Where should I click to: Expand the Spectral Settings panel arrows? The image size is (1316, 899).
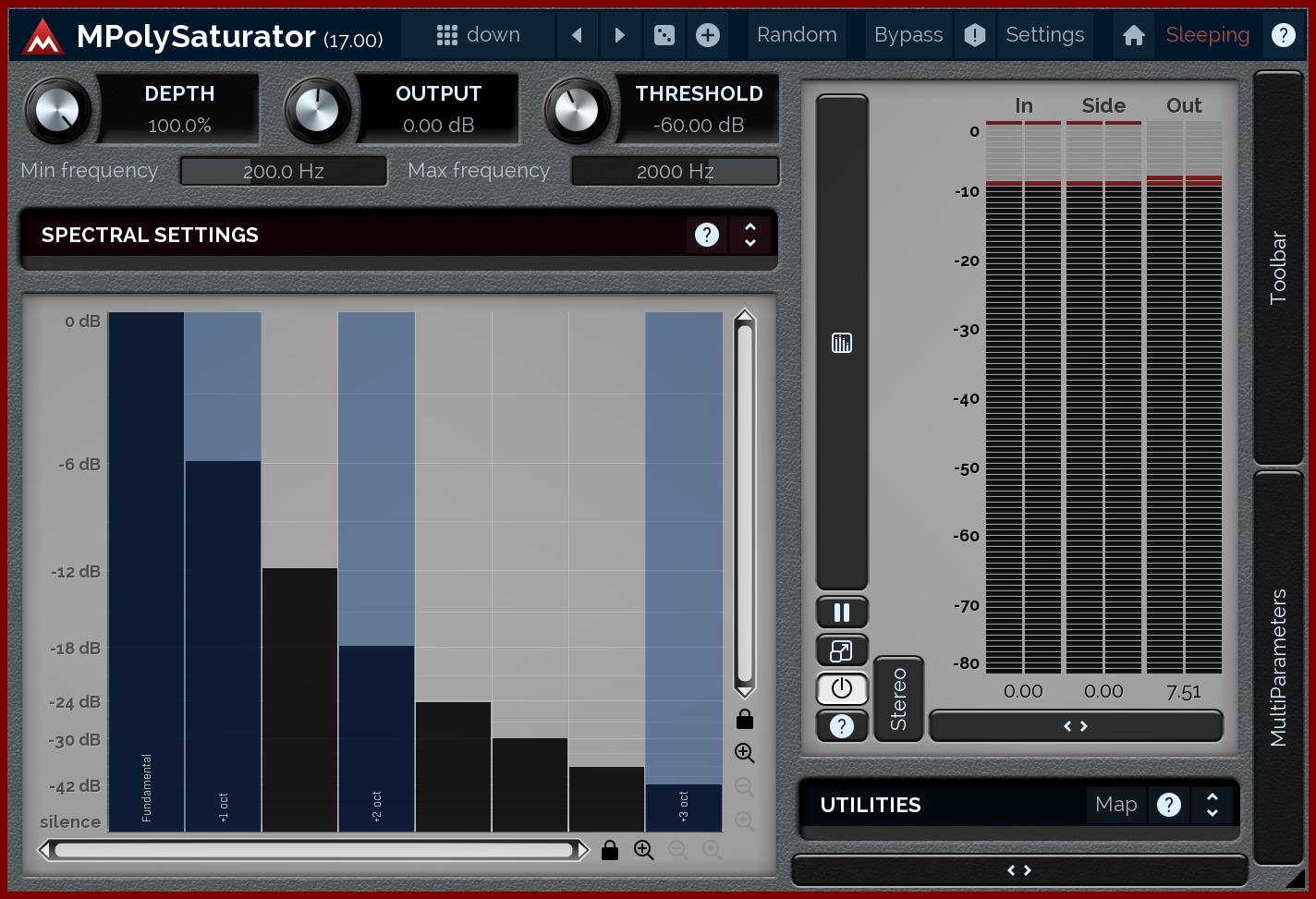pyautogui.click(x=750, y=235)
